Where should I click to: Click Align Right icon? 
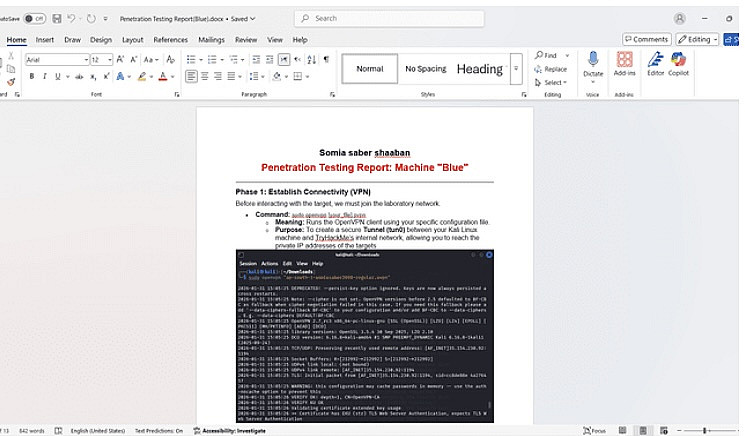pyautogui.click(x=218, y=76)
